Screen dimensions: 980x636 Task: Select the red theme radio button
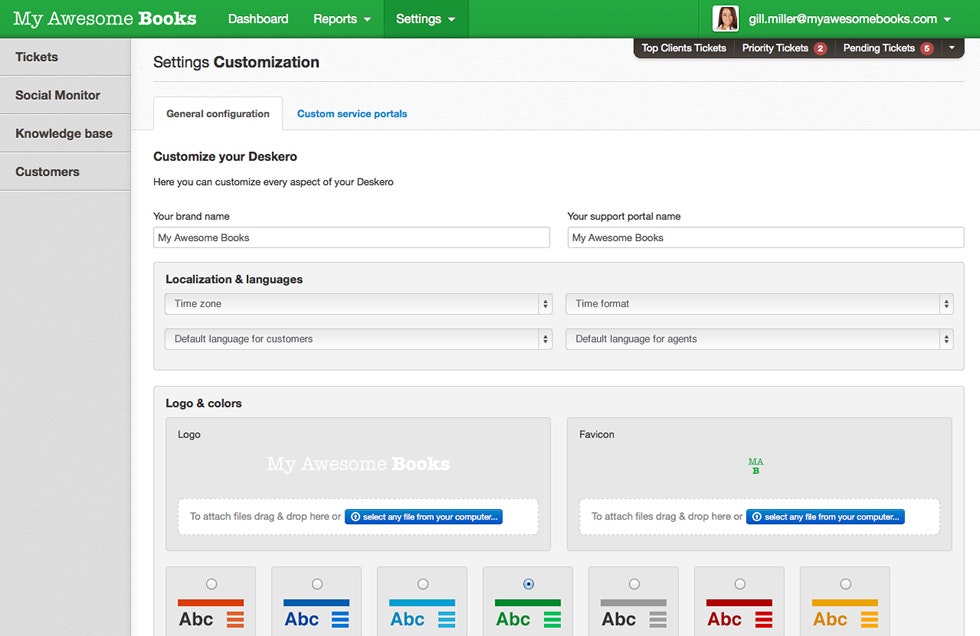tap(739, 584)
